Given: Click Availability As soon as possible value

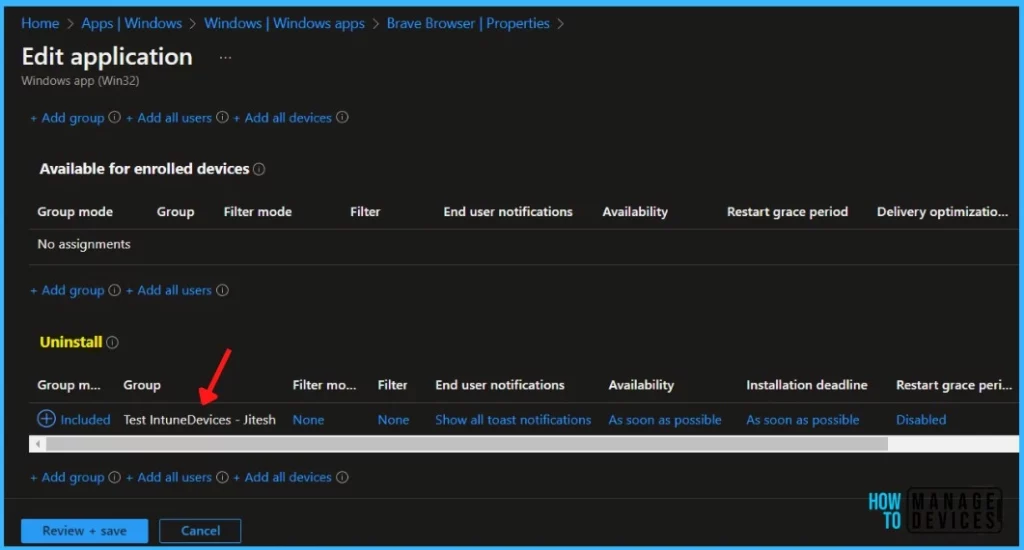Looking at the screenshot, I should tap(665, 420).
